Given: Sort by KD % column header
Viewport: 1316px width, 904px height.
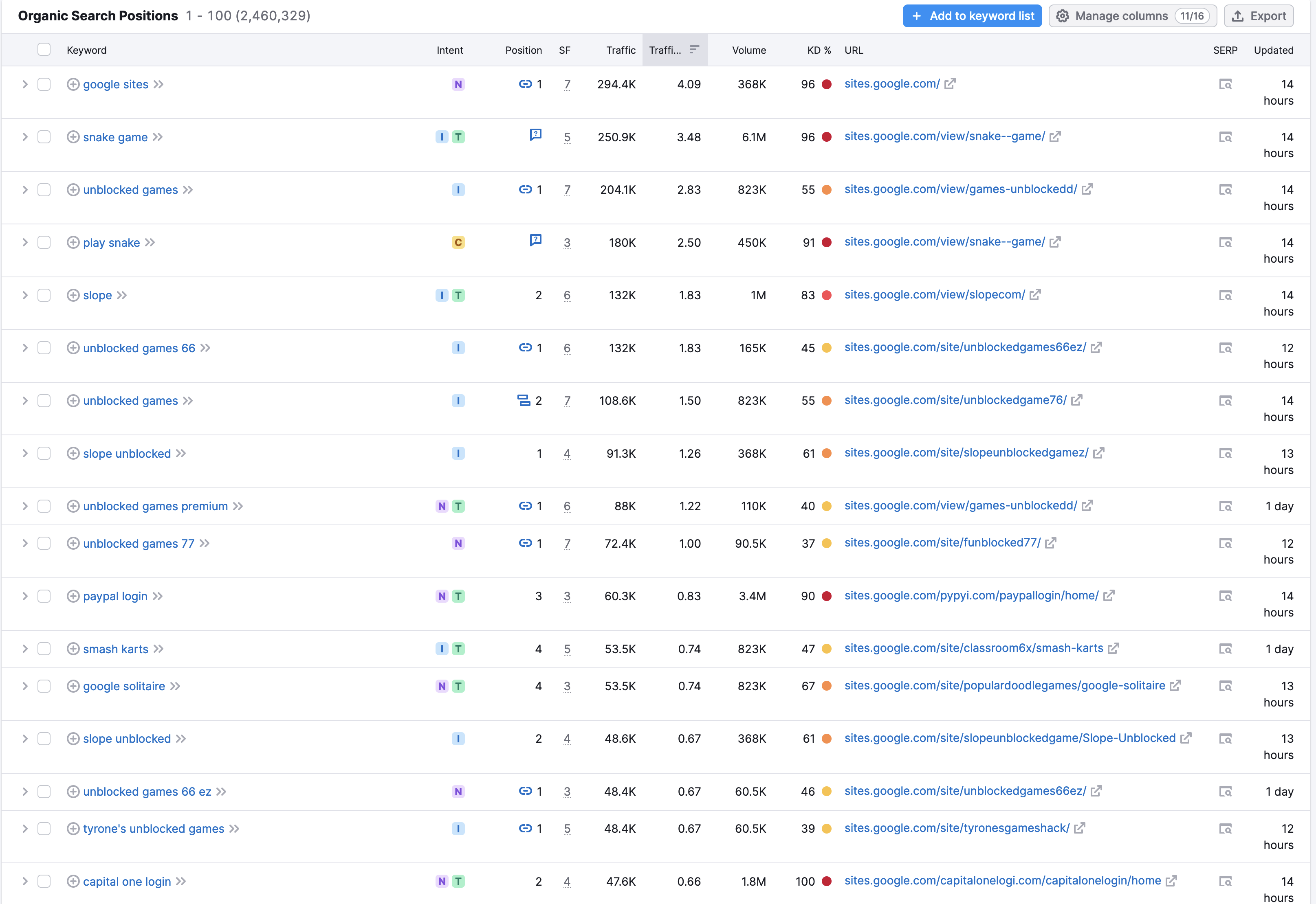Looking at the screenshot, I should click(819, 50).
